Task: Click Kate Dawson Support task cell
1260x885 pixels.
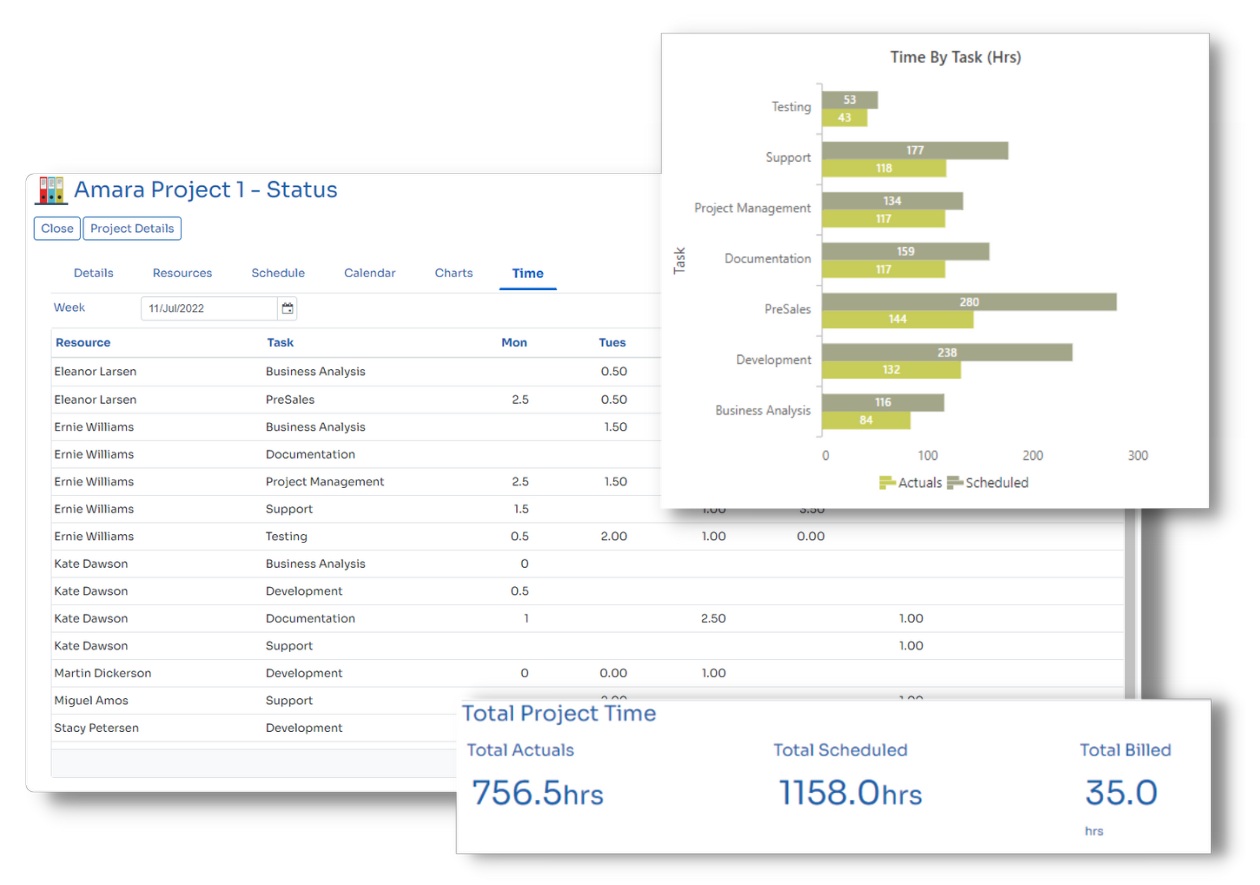Action: point(289,646)
